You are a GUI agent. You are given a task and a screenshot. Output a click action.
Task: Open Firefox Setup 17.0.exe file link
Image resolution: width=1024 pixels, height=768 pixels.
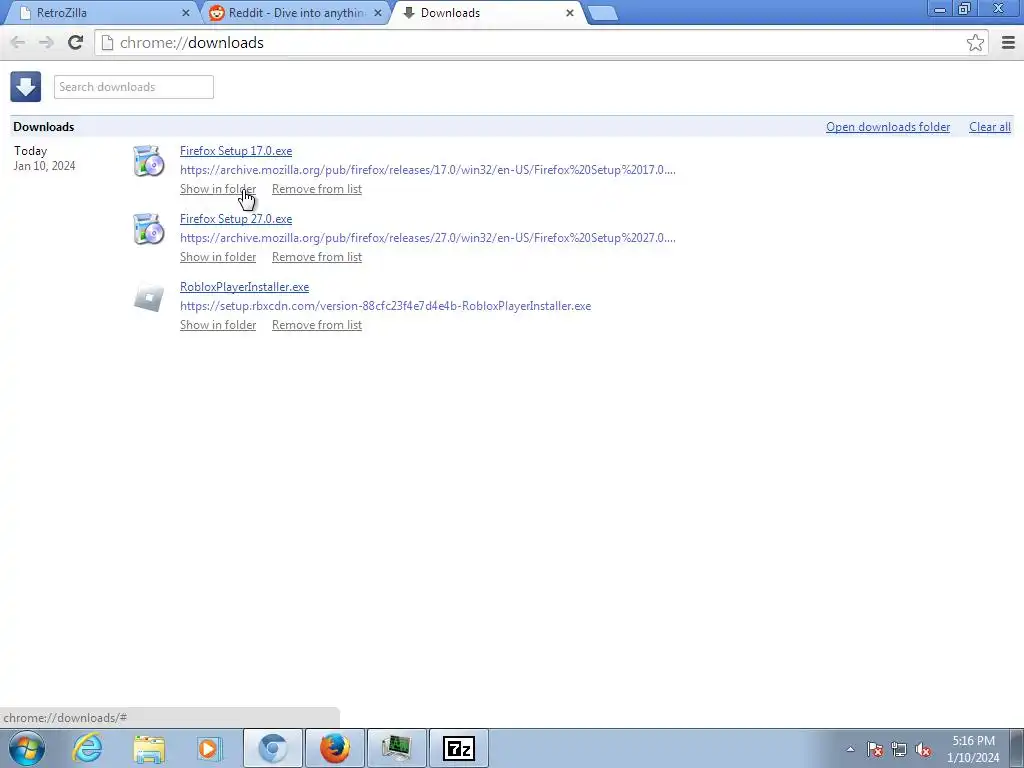click(236, 151)
